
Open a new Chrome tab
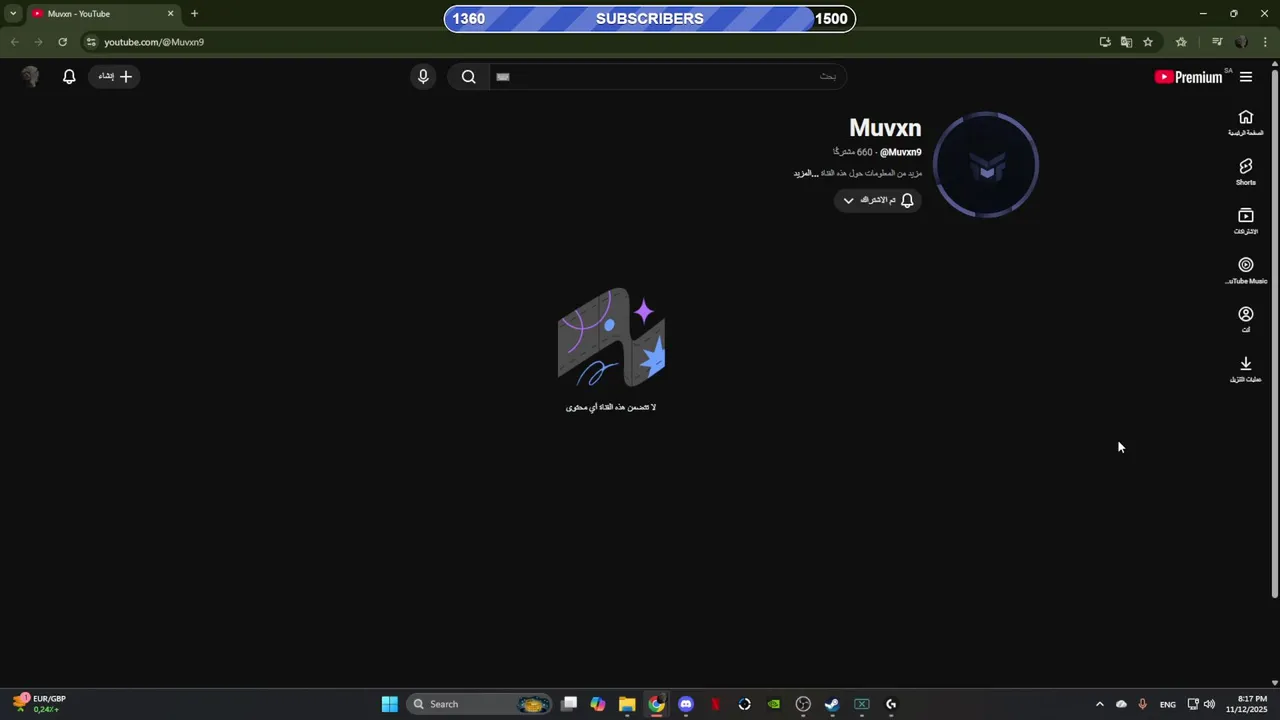194,14
